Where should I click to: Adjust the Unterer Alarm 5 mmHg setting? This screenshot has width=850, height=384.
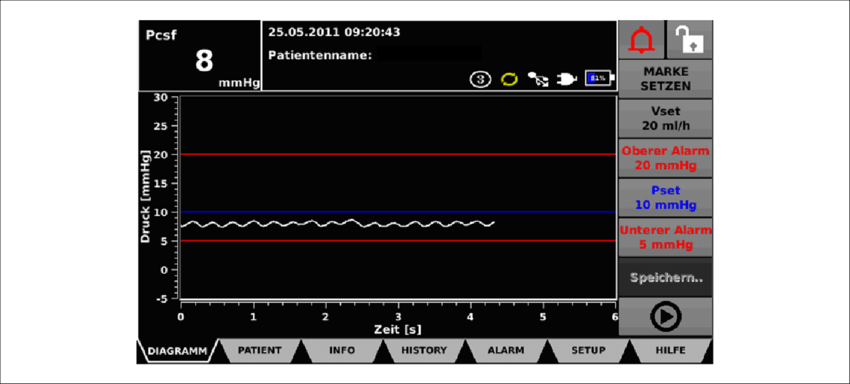665,237
